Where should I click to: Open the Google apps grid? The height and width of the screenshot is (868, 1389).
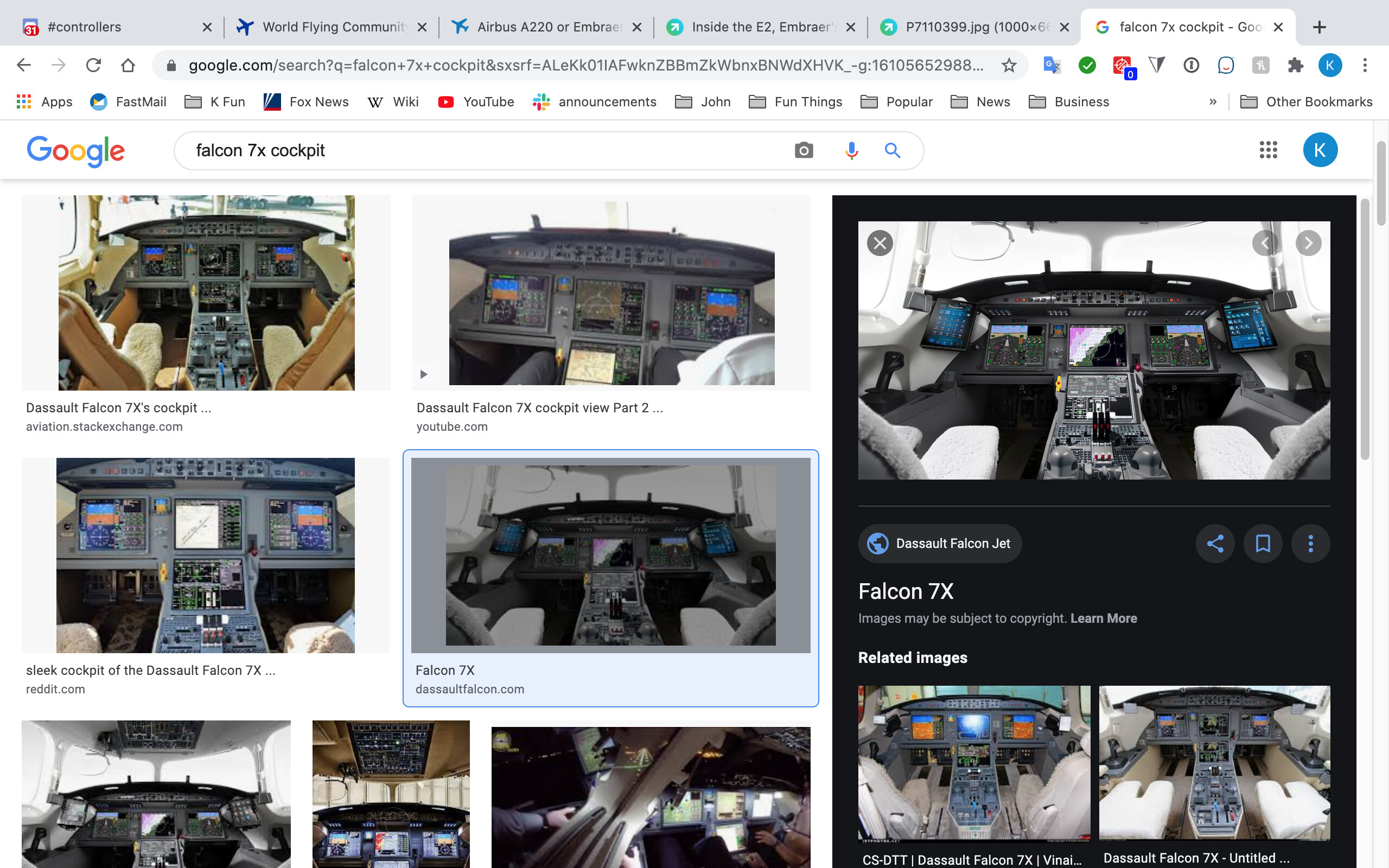click(x=1268, y=150)
